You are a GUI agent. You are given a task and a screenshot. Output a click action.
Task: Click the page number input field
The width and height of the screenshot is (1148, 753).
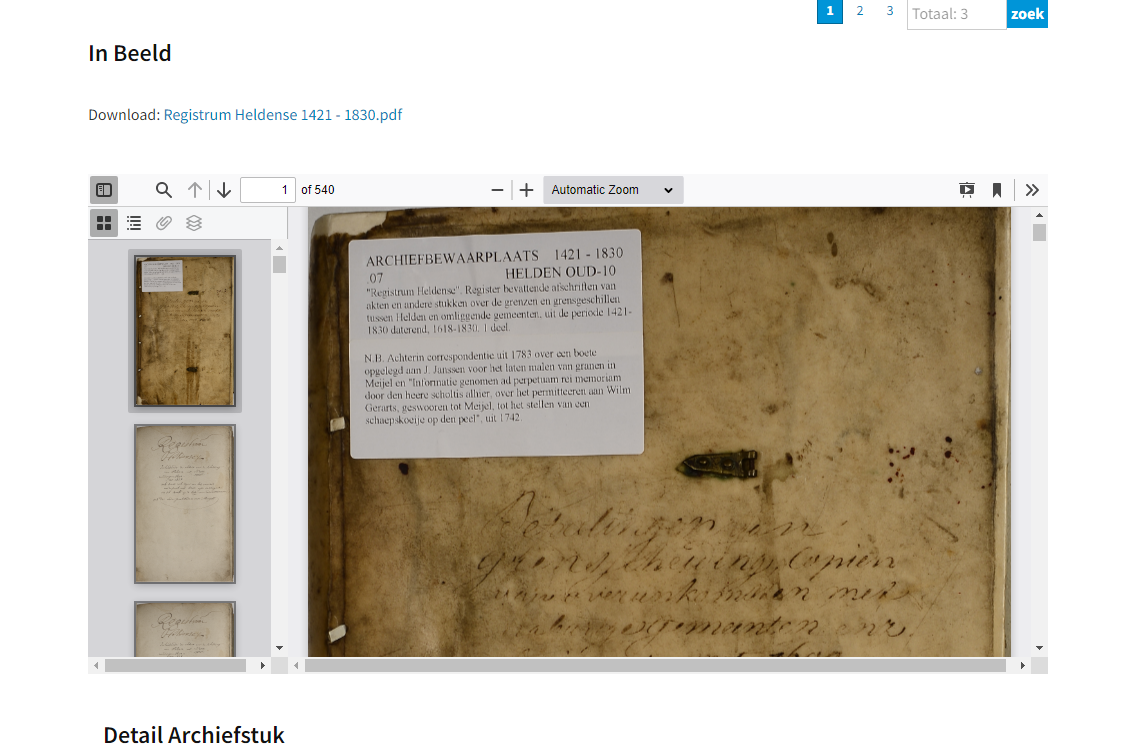tap(267, 190)
